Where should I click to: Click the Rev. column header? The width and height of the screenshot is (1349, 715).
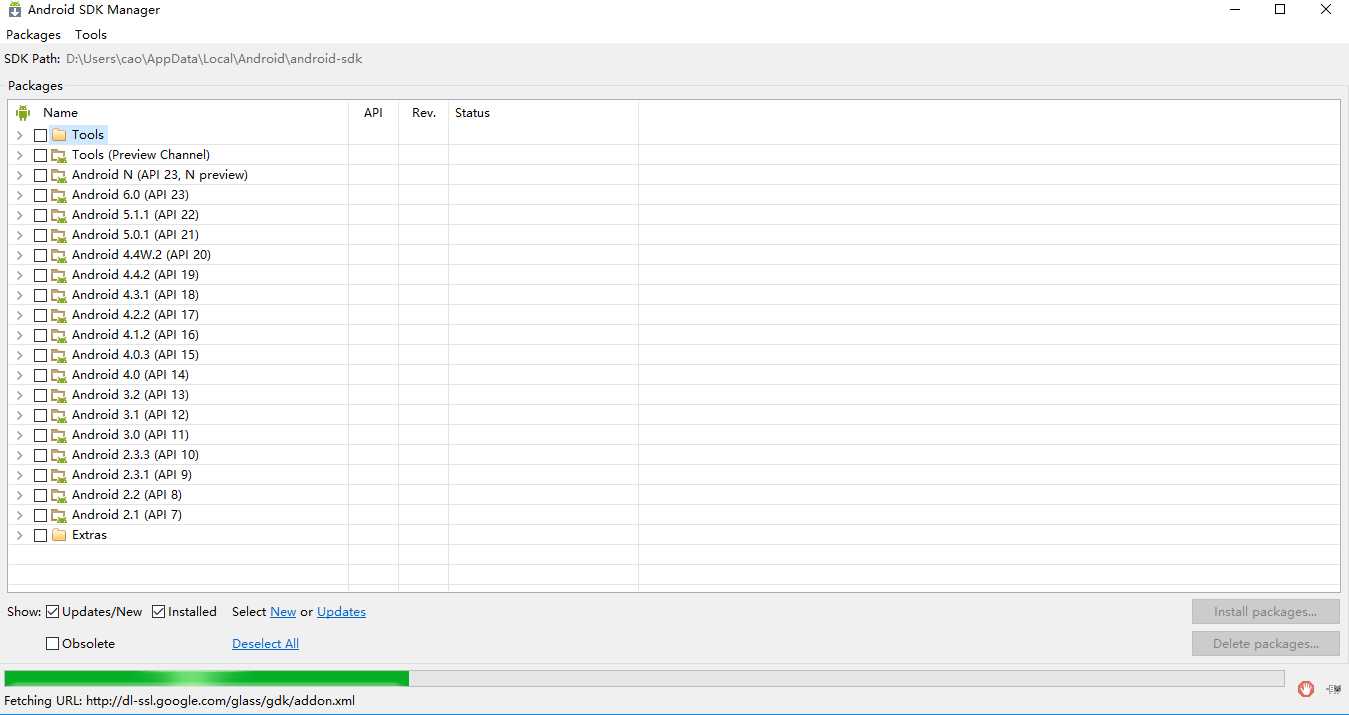tap(424, 113)
